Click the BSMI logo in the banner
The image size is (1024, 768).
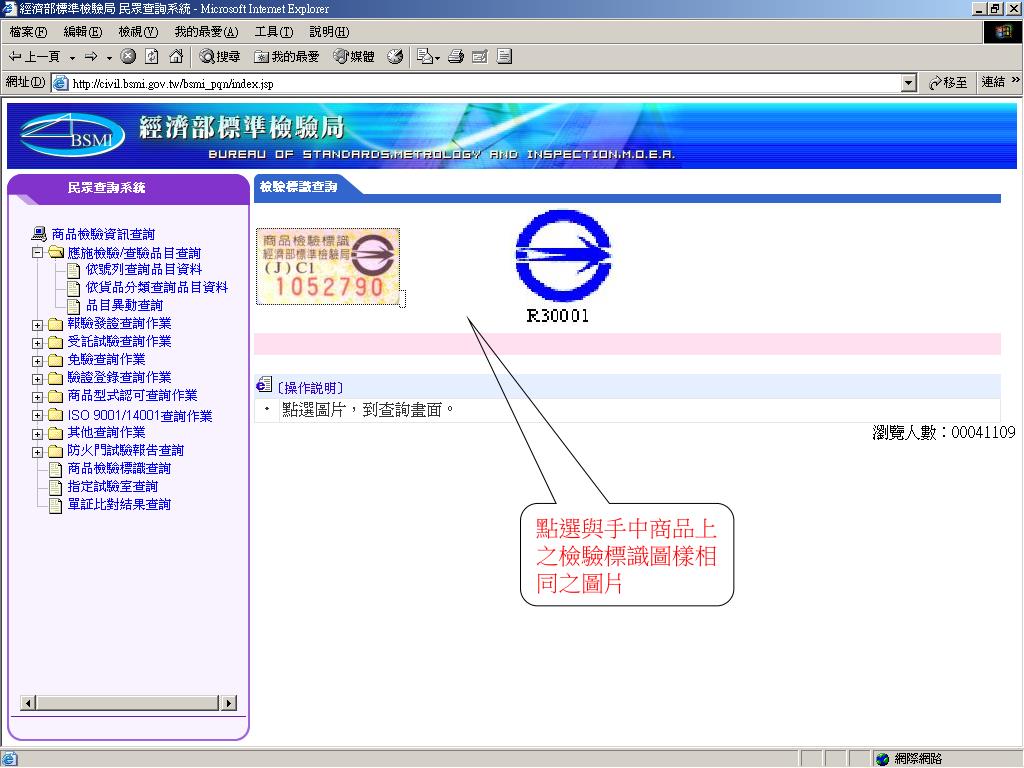pos(72,135)
